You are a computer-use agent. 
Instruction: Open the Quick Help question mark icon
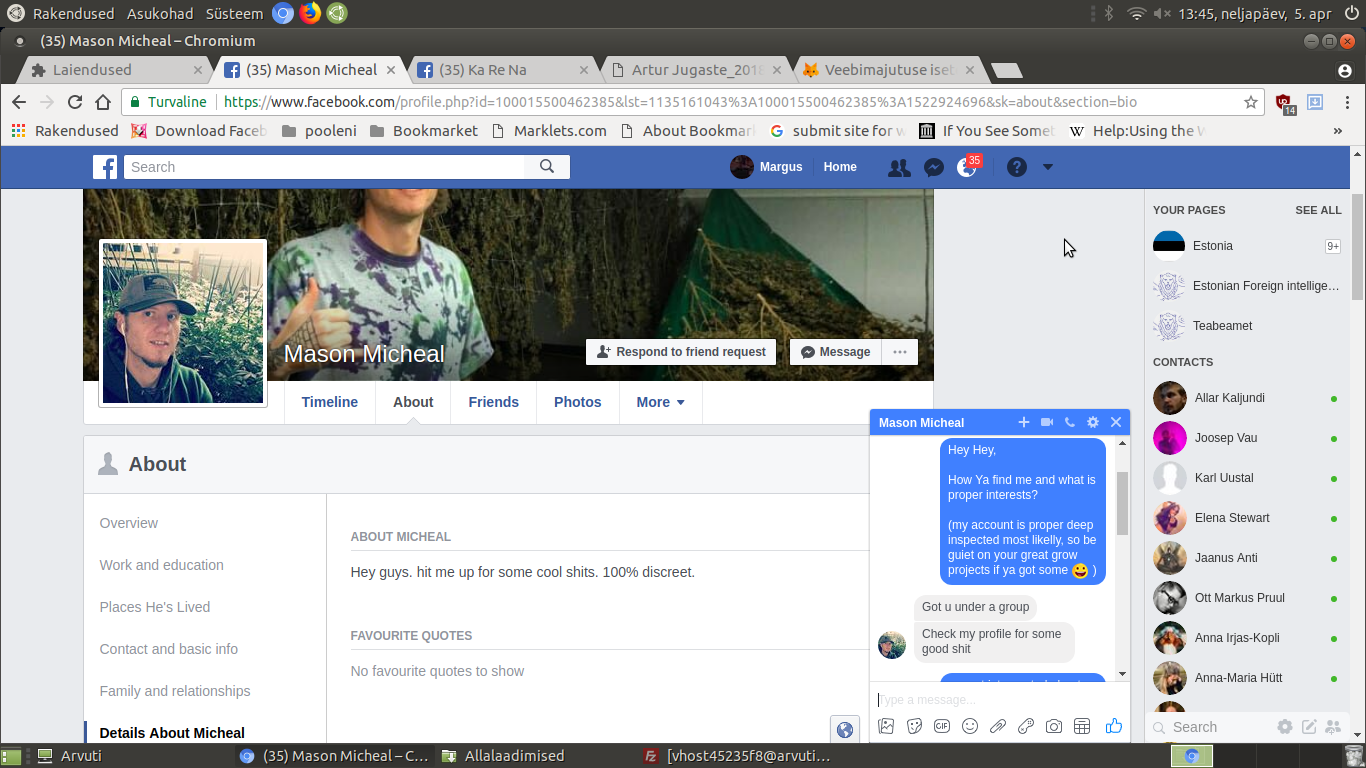(x=1017, y=168)
